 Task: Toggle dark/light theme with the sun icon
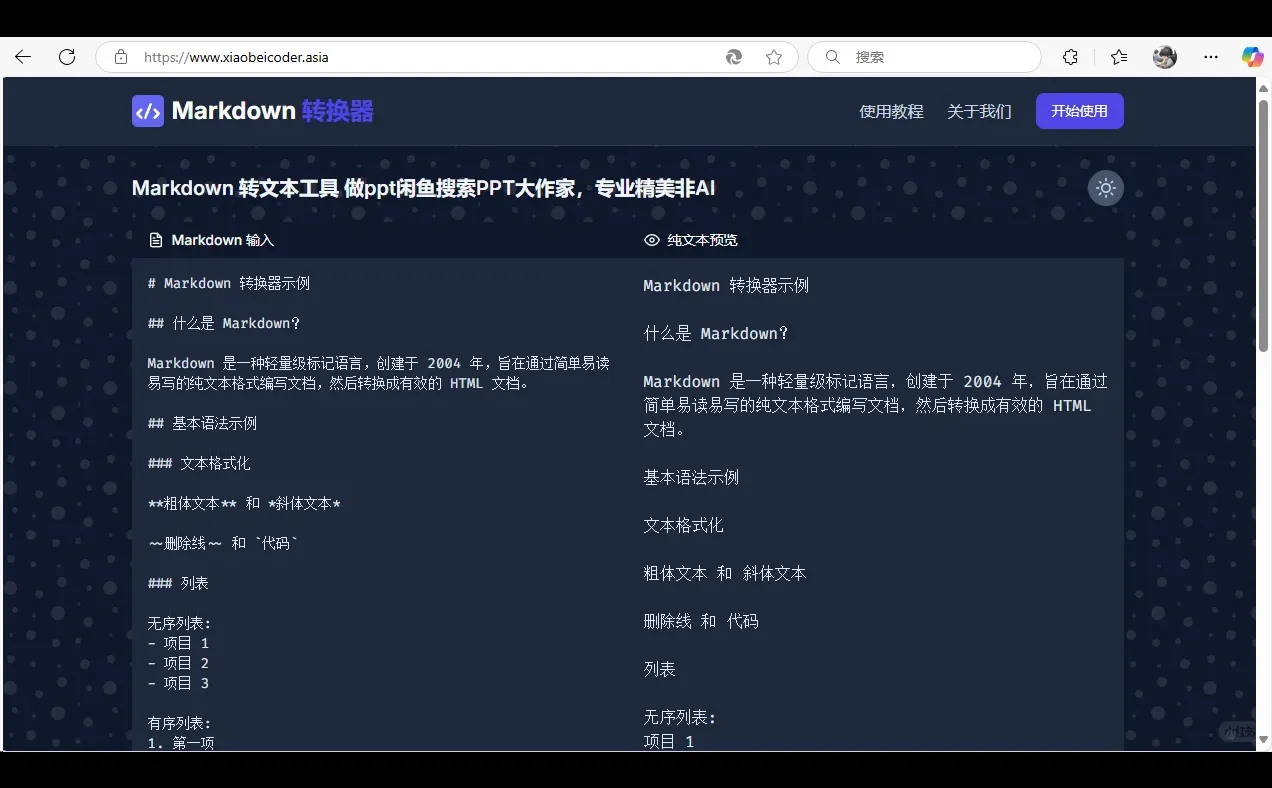point(1105,188)
